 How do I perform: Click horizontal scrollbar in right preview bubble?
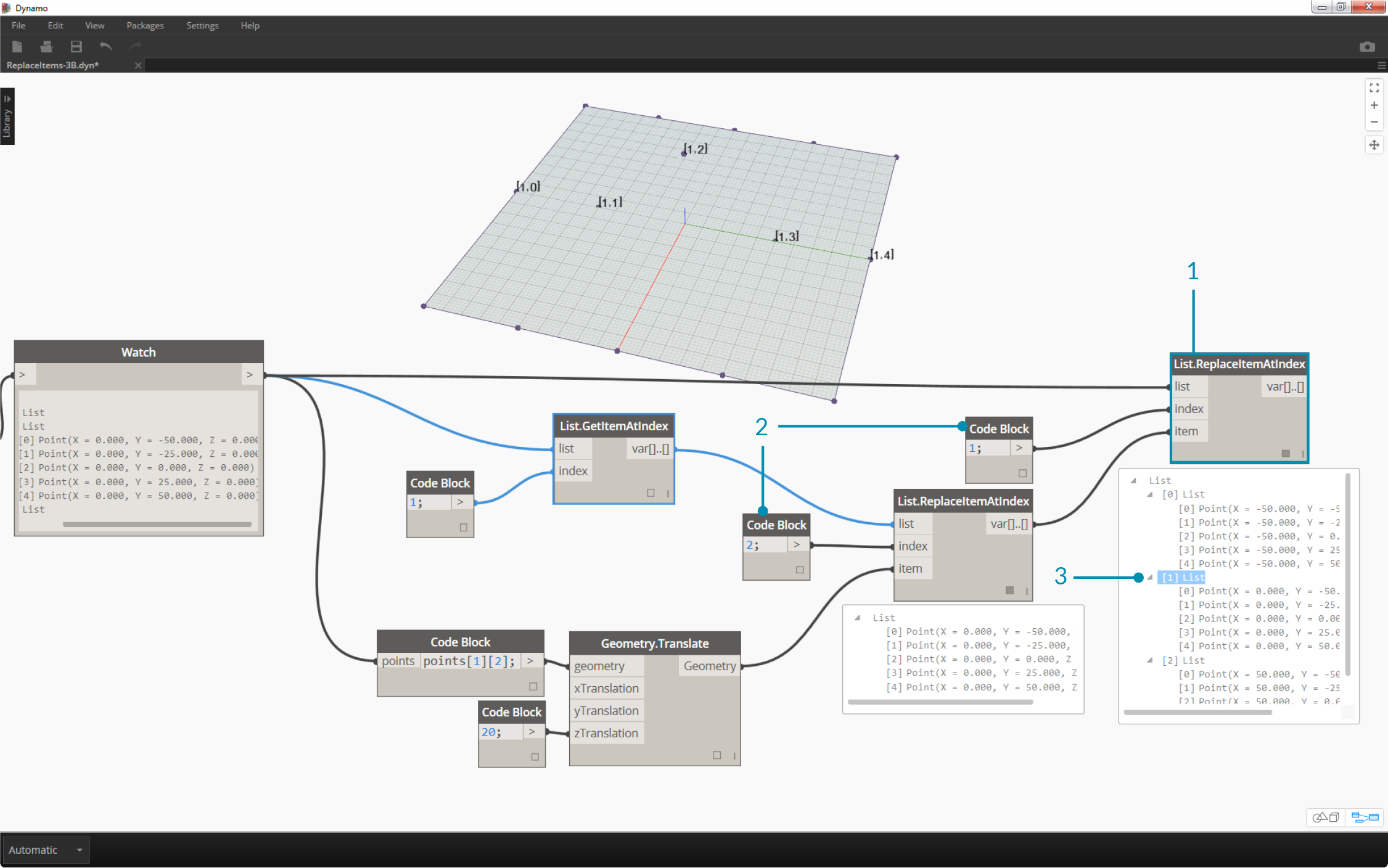pyautogui.click(x=1197, y=713)
